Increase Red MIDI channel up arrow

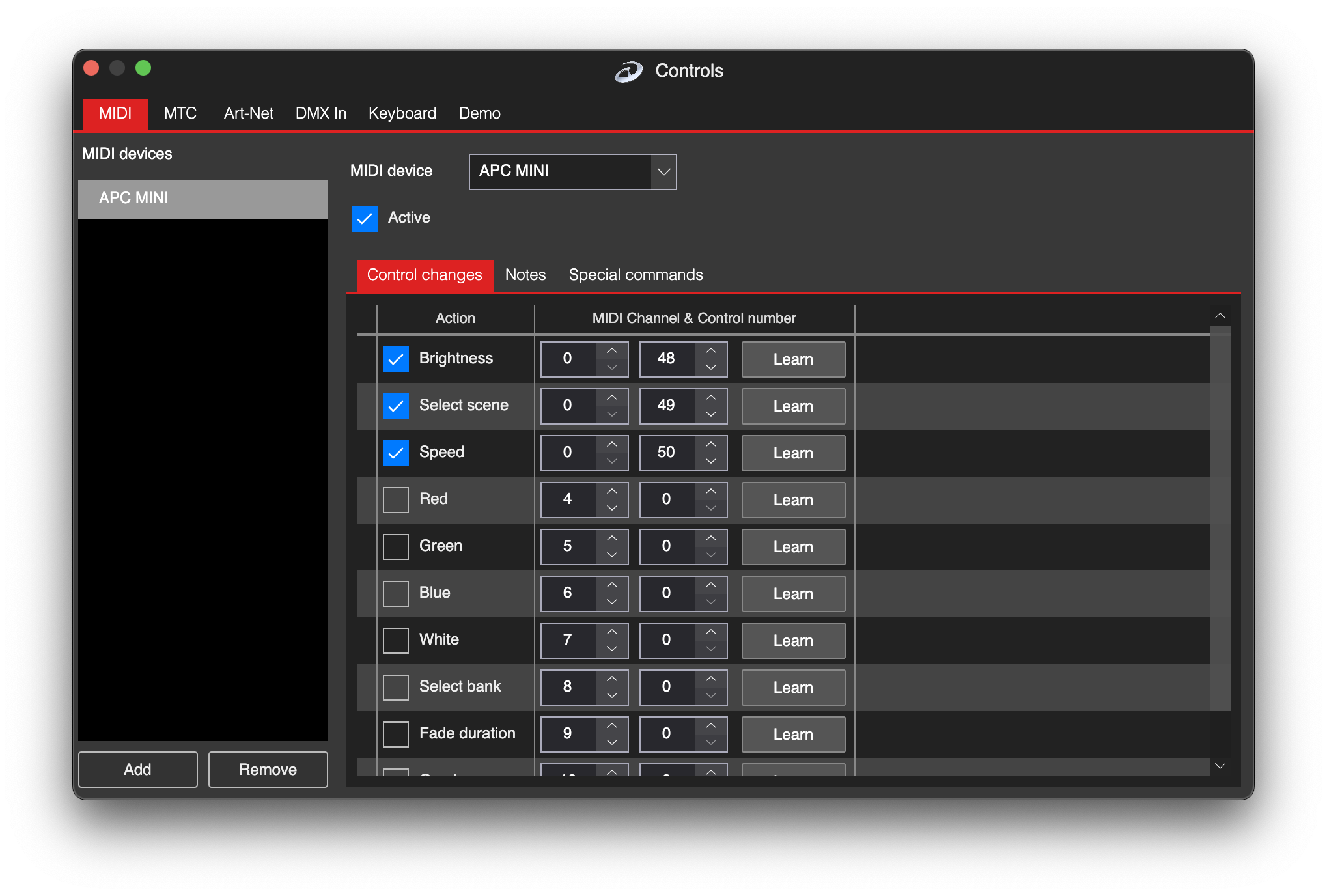[612, 491]
